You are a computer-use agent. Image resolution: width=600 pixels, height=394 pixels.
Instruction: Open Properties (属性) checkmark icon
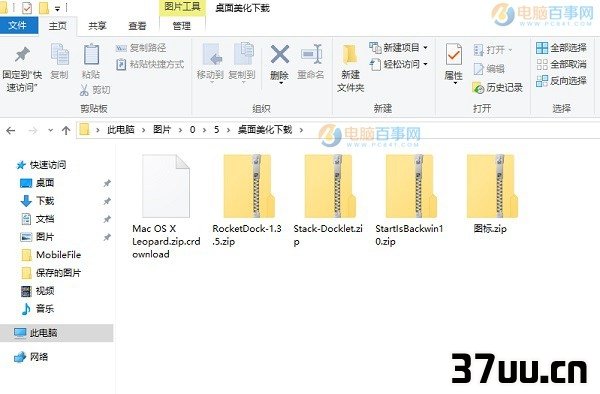click(x=454, y=55)
